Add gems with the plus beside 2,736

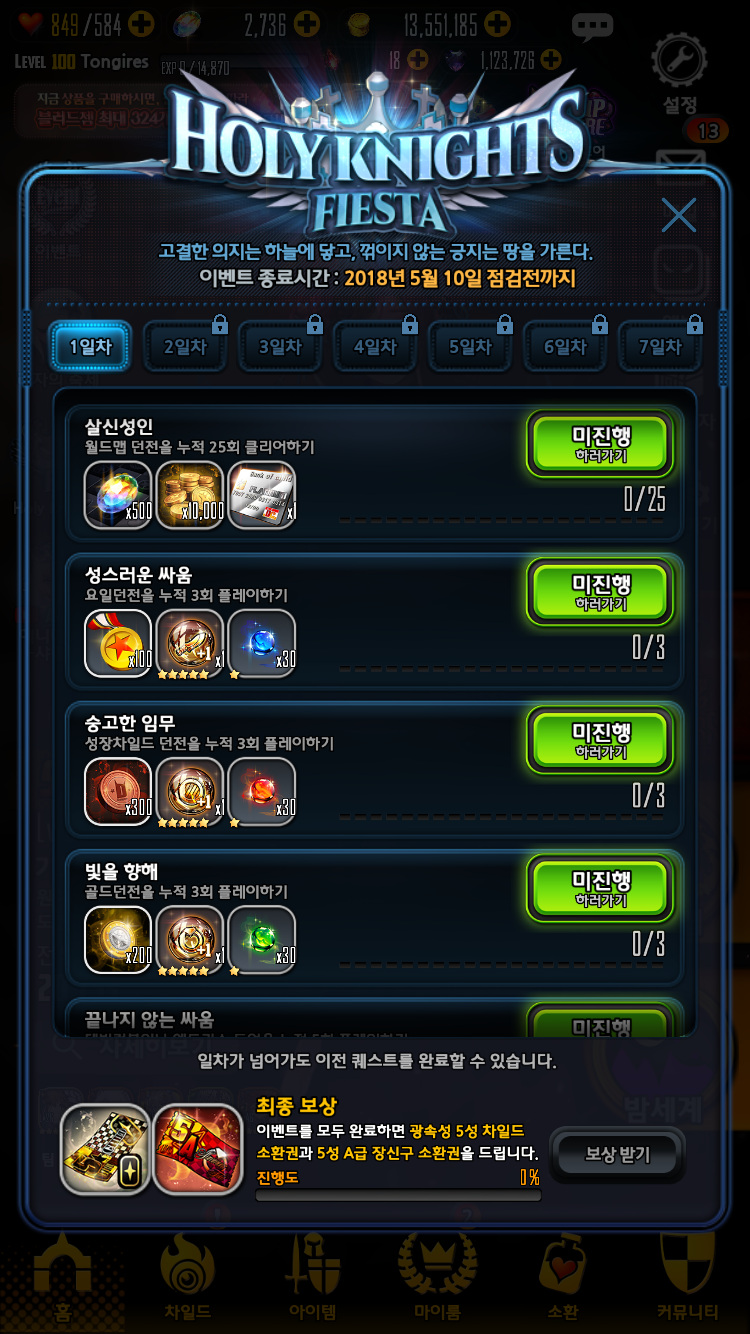tap(306, 24)
